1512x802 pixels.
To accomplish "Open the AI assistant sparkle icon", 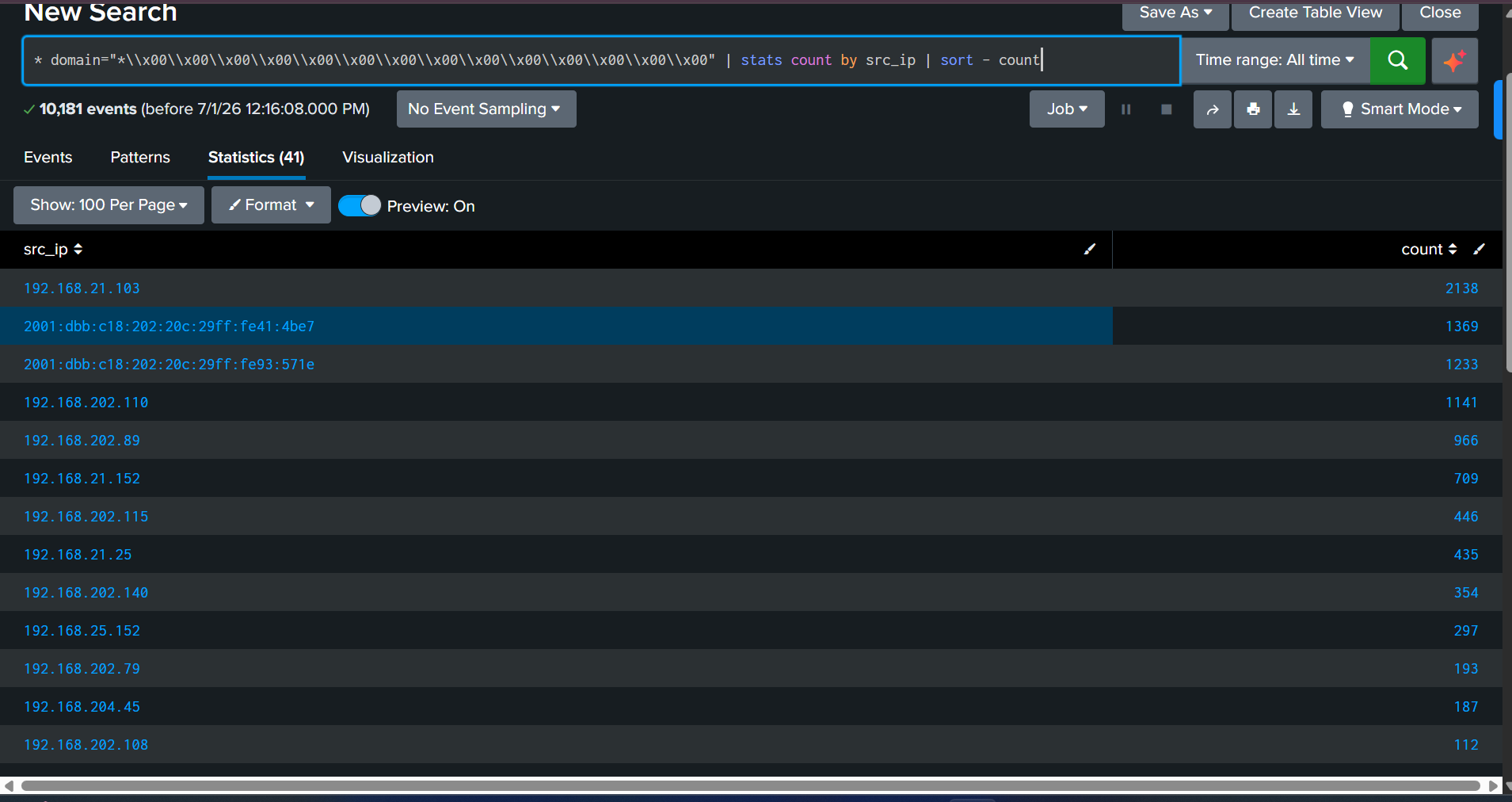I will pyautogui.click(x=1455, y=60).
